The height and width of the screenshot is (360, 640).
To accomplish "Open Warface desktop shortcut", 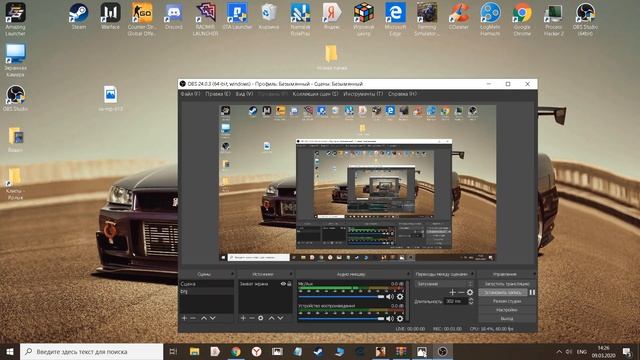I will 110,17.
